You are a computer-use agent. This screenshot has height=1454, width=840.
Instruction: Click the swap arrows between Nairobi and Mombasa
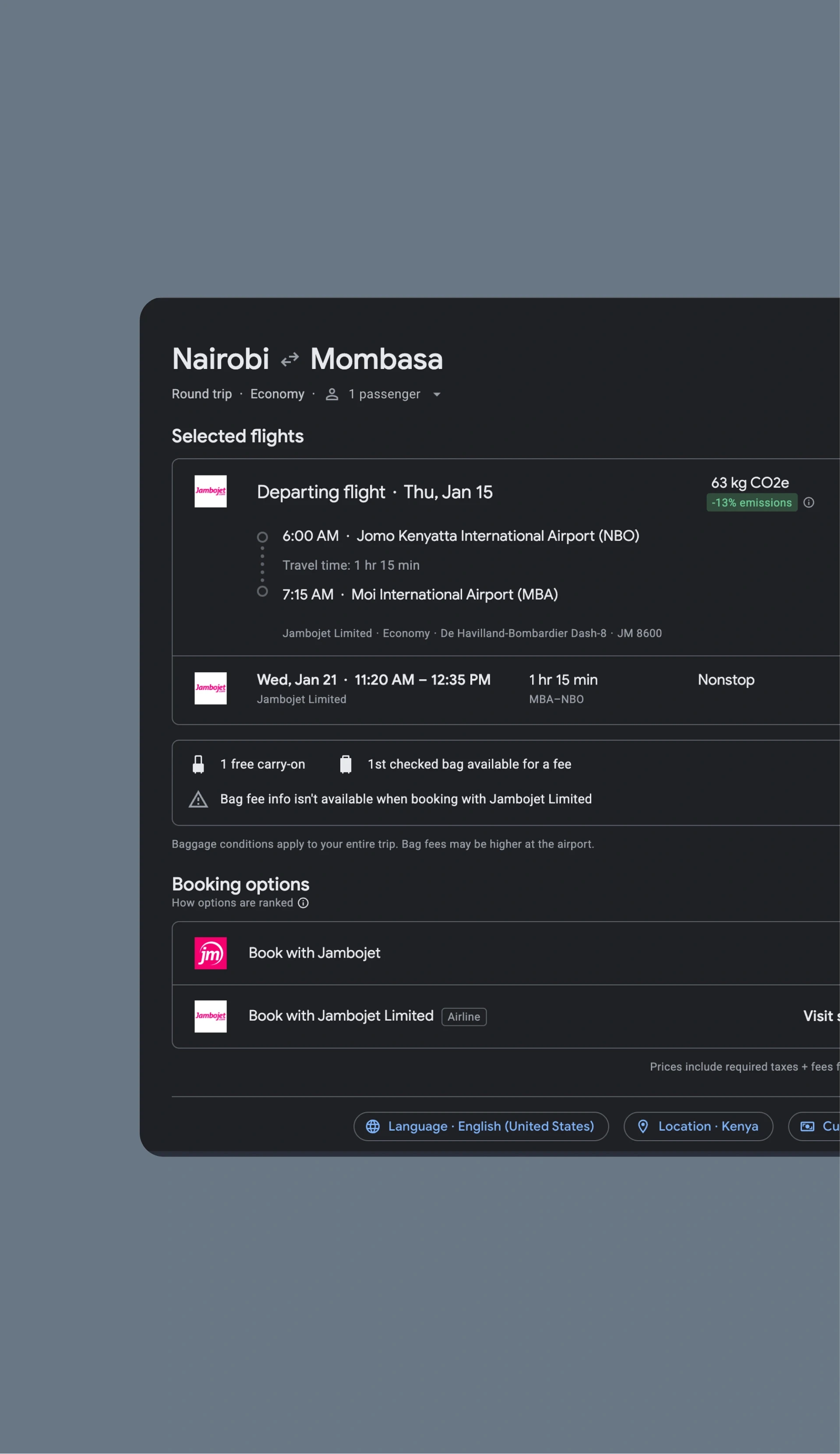tap(290, 358)
